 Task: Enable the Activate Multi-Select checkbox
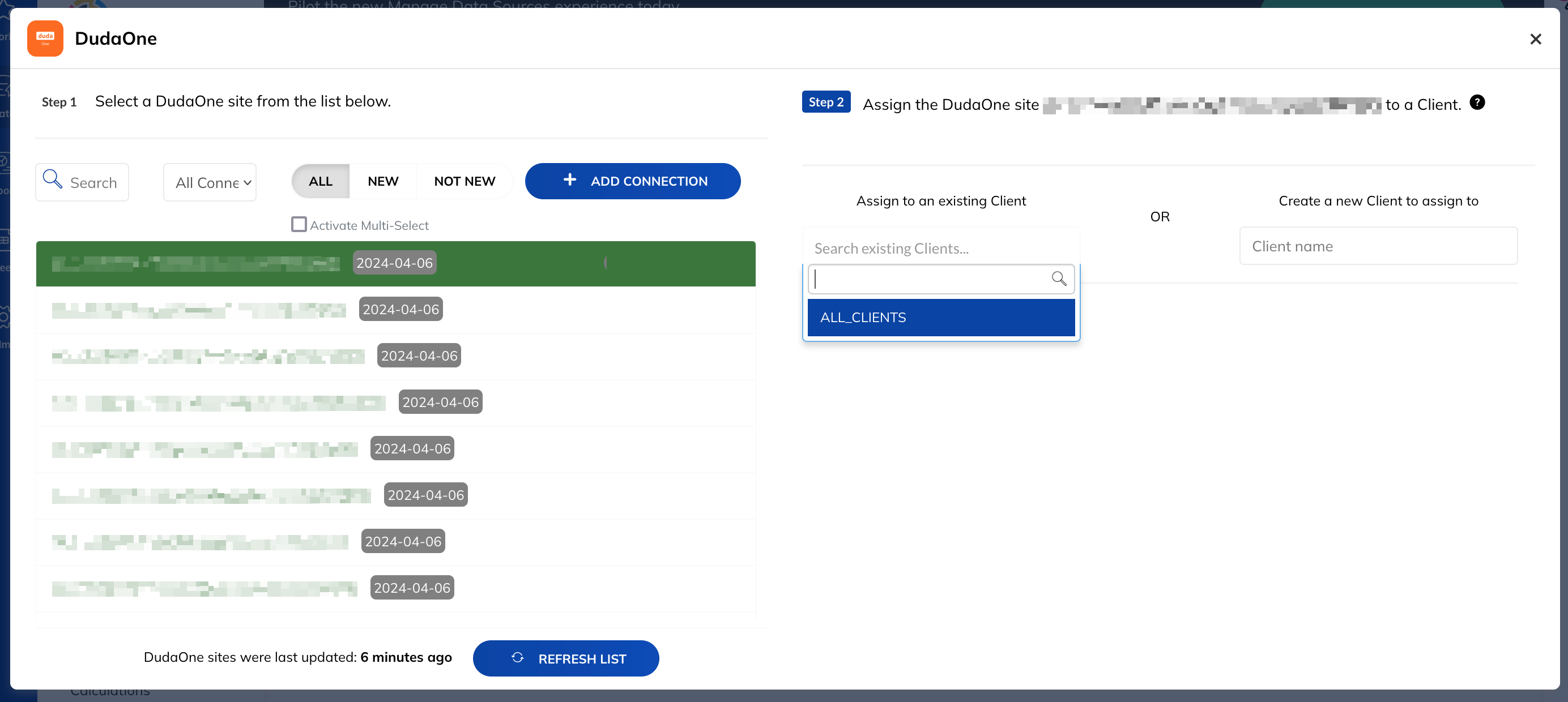click(299, 224)
